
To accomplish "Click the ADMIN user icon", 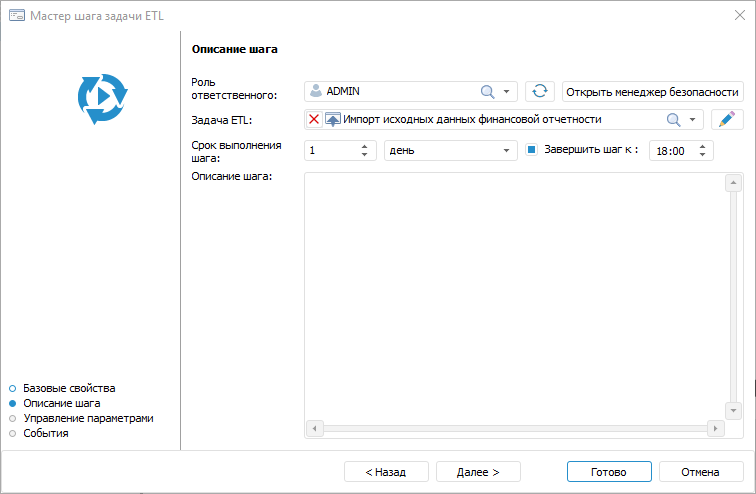I will (316, 91).
